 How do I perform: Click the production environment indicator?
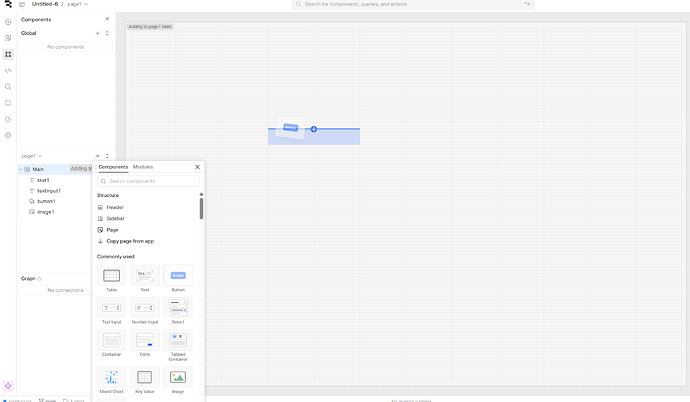point(18,400)
